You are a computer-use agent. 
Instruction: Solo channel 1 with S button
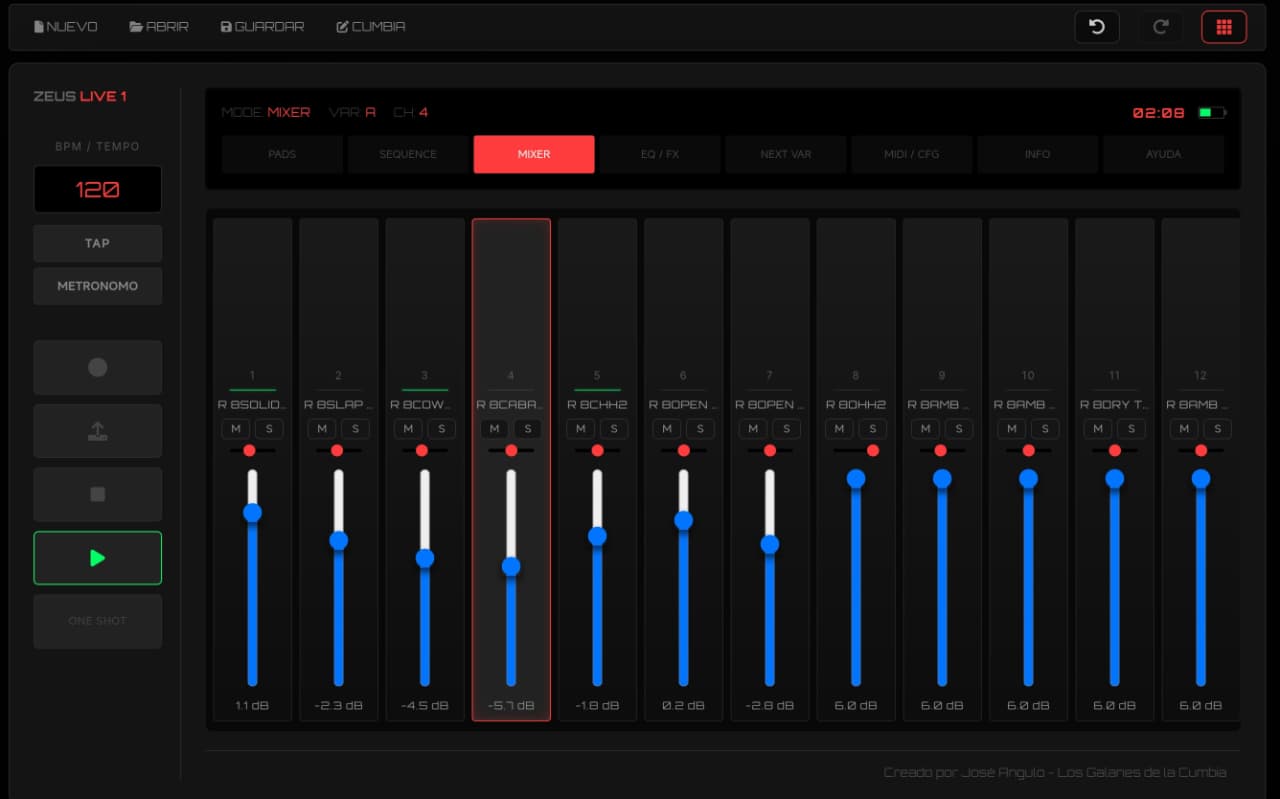(x=269, y=429)
